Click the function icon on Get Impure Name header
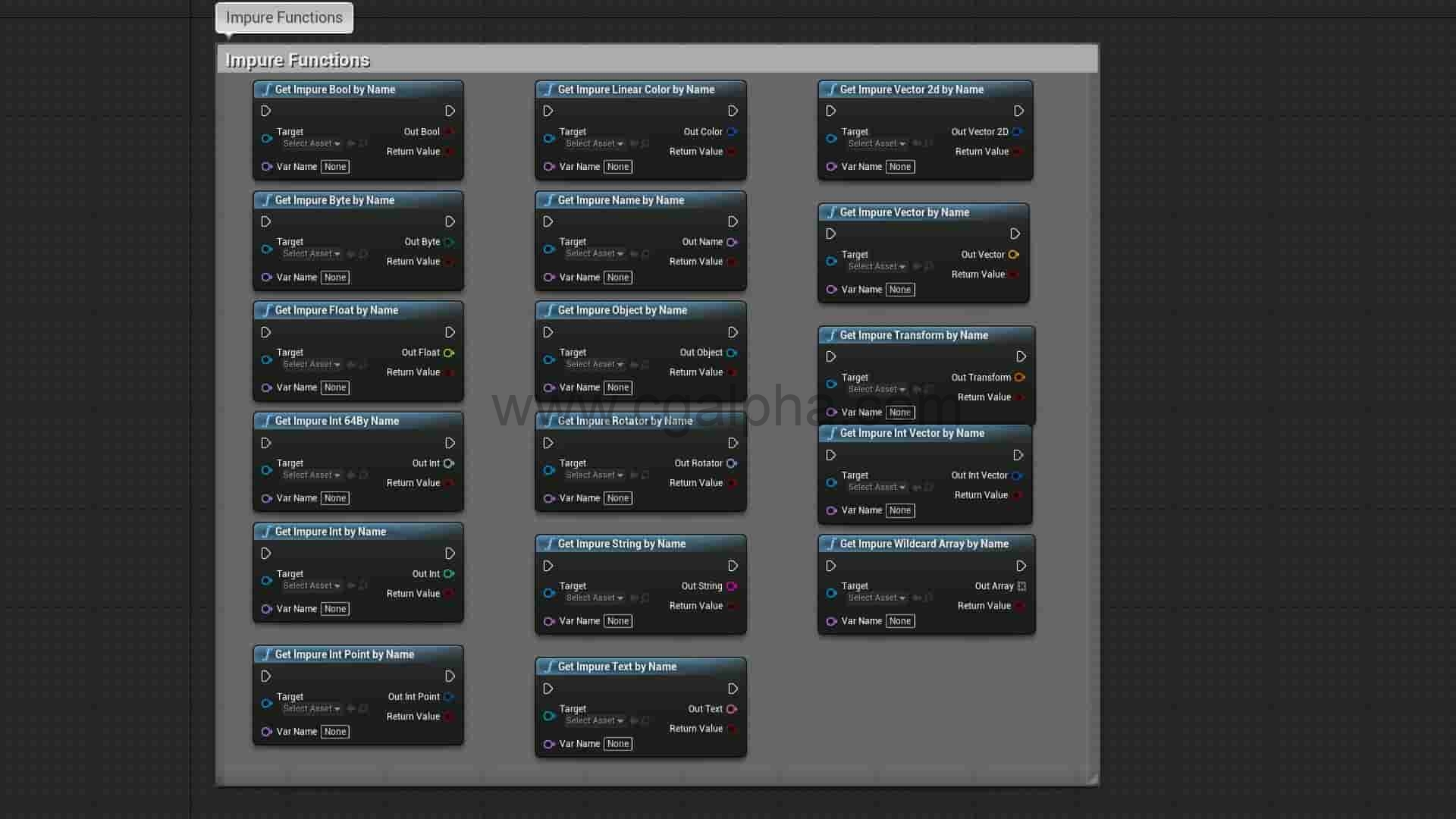 [x=550, y=200]
